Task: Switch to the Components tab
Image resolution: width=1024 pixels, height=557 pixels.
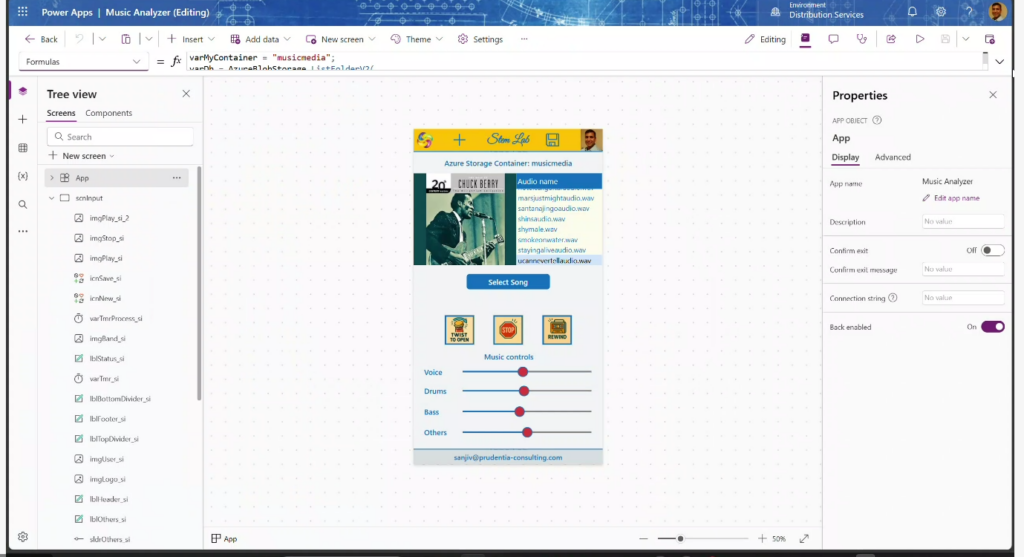Action: [x=108, y=114]
